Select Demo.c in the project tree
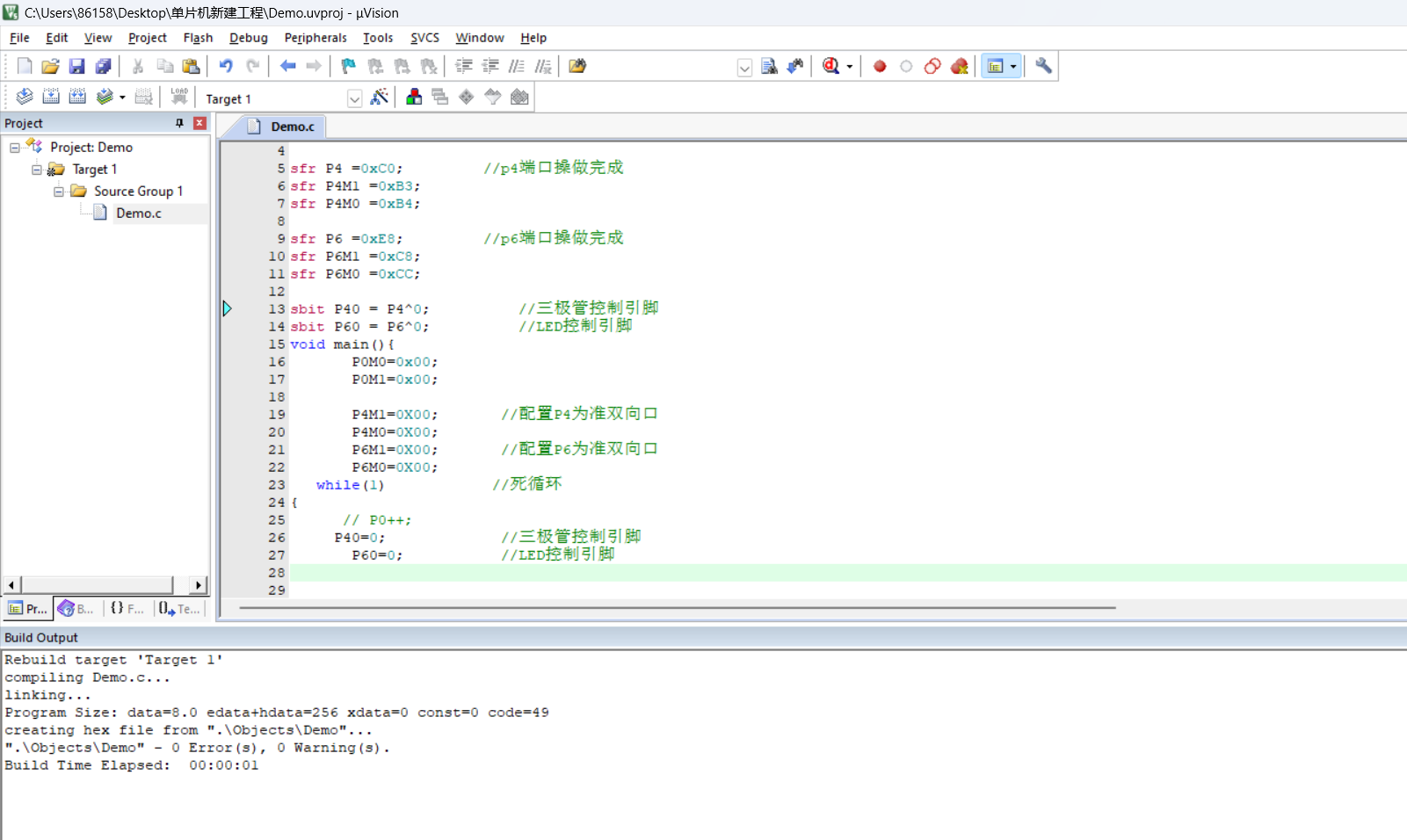The height and width of the screenshot is (840, 1407). click(x=139, y=214)
